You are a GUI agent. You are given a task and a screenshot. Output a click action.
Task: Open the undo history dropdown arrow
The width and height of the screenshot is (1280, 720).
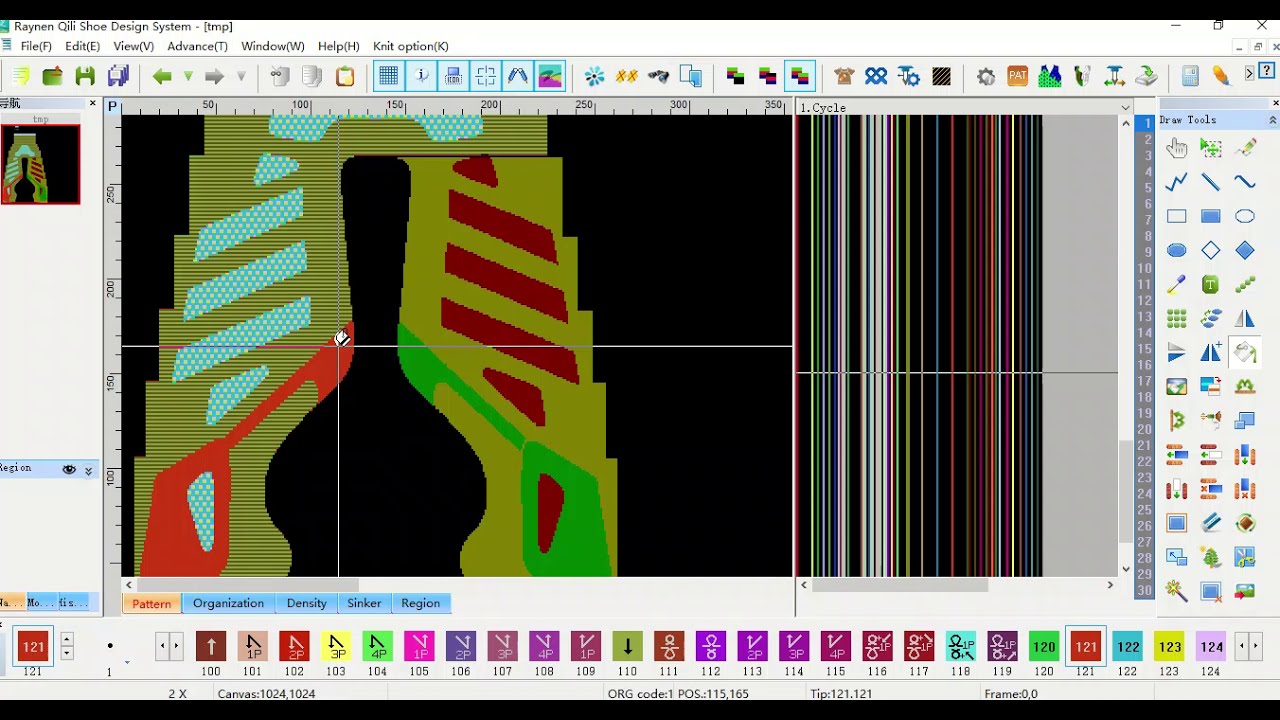click(188, 76)
